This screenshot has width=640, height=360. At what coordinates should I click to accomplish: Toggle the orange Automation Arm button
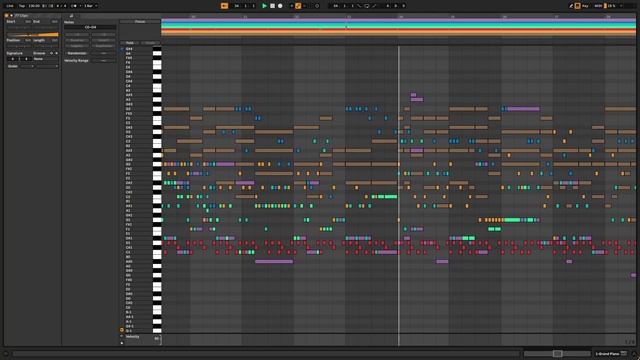coord(298,6)
